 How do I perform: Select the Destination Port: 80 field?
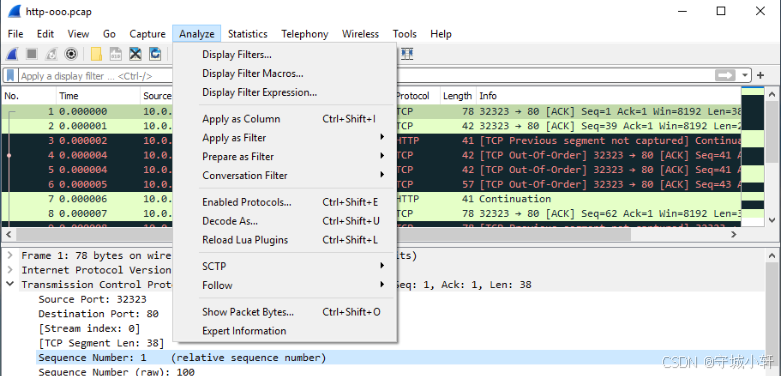(x=99, y=314)
